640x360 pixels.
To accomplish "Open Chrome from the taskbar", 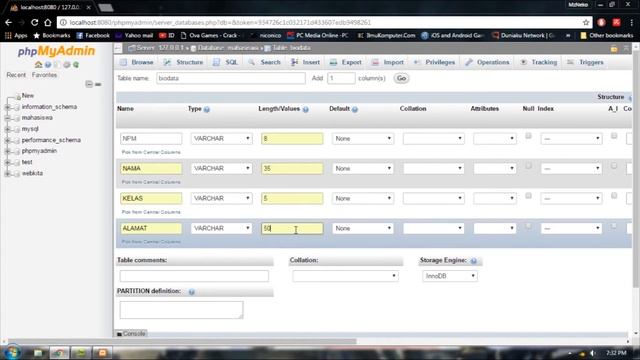I will tap(59, 353).
